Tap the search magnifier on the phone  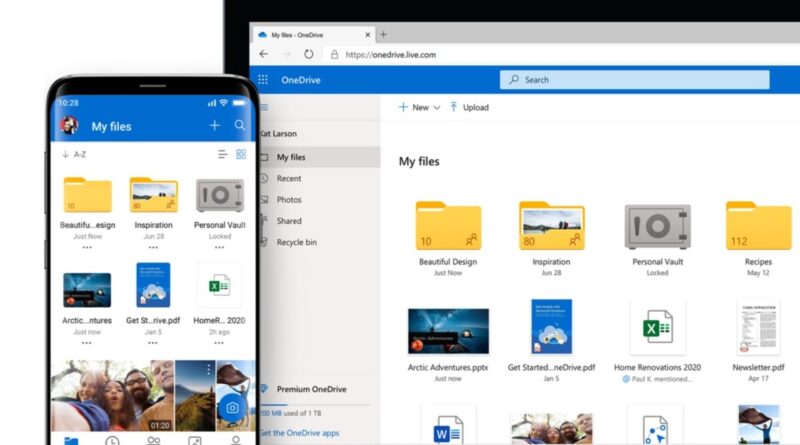240,125
